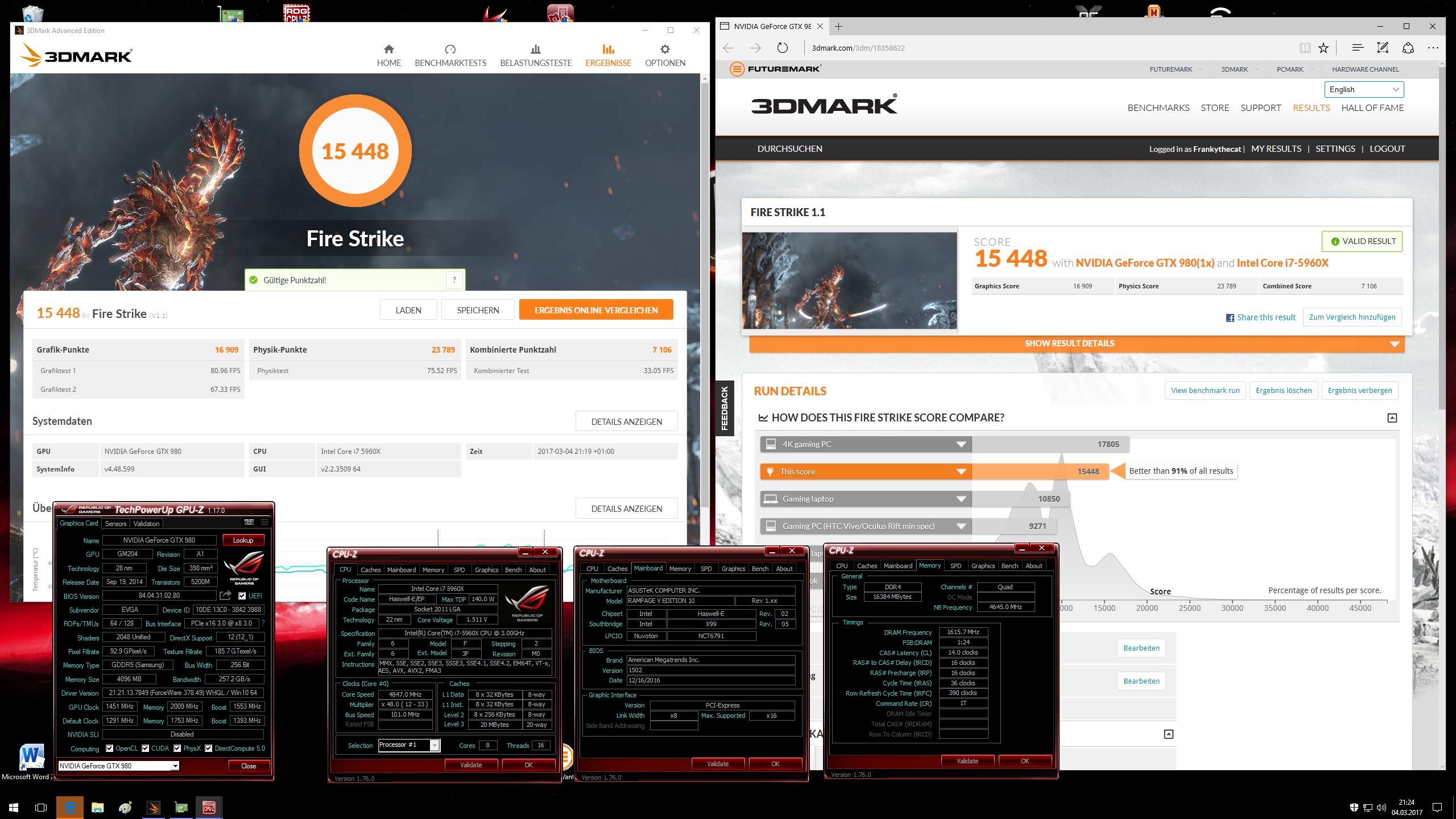Viewport: 1456px width, 819px height.
Task: Click LADEN button
Action: pos(408,310)
